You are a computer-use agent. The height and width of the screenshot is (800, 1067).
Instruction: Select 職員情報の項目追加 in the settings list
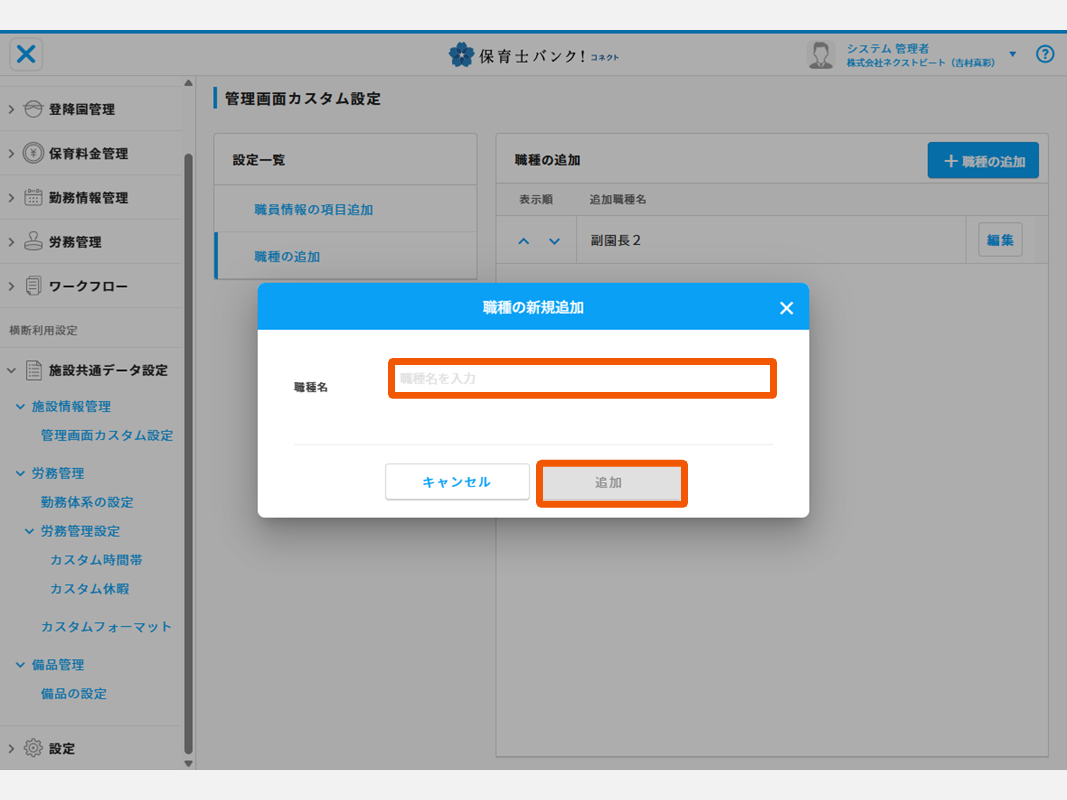pos(313,210)
